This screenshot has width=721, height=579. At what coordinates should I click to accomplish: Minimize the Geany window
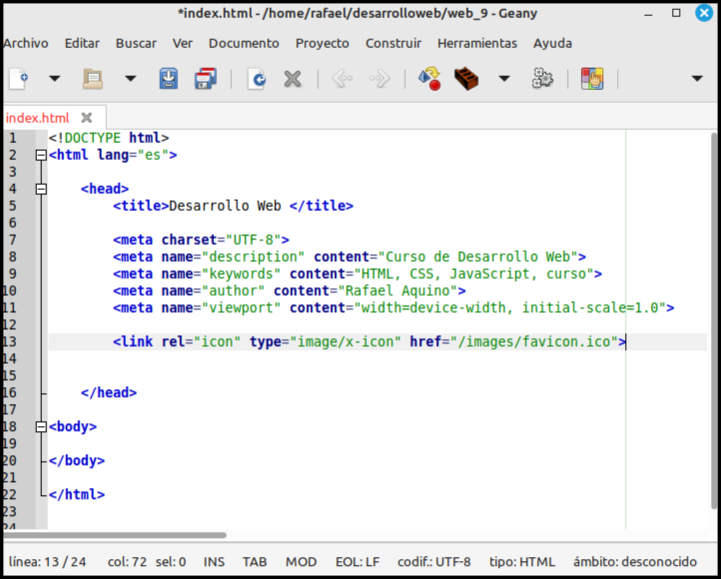648,14
